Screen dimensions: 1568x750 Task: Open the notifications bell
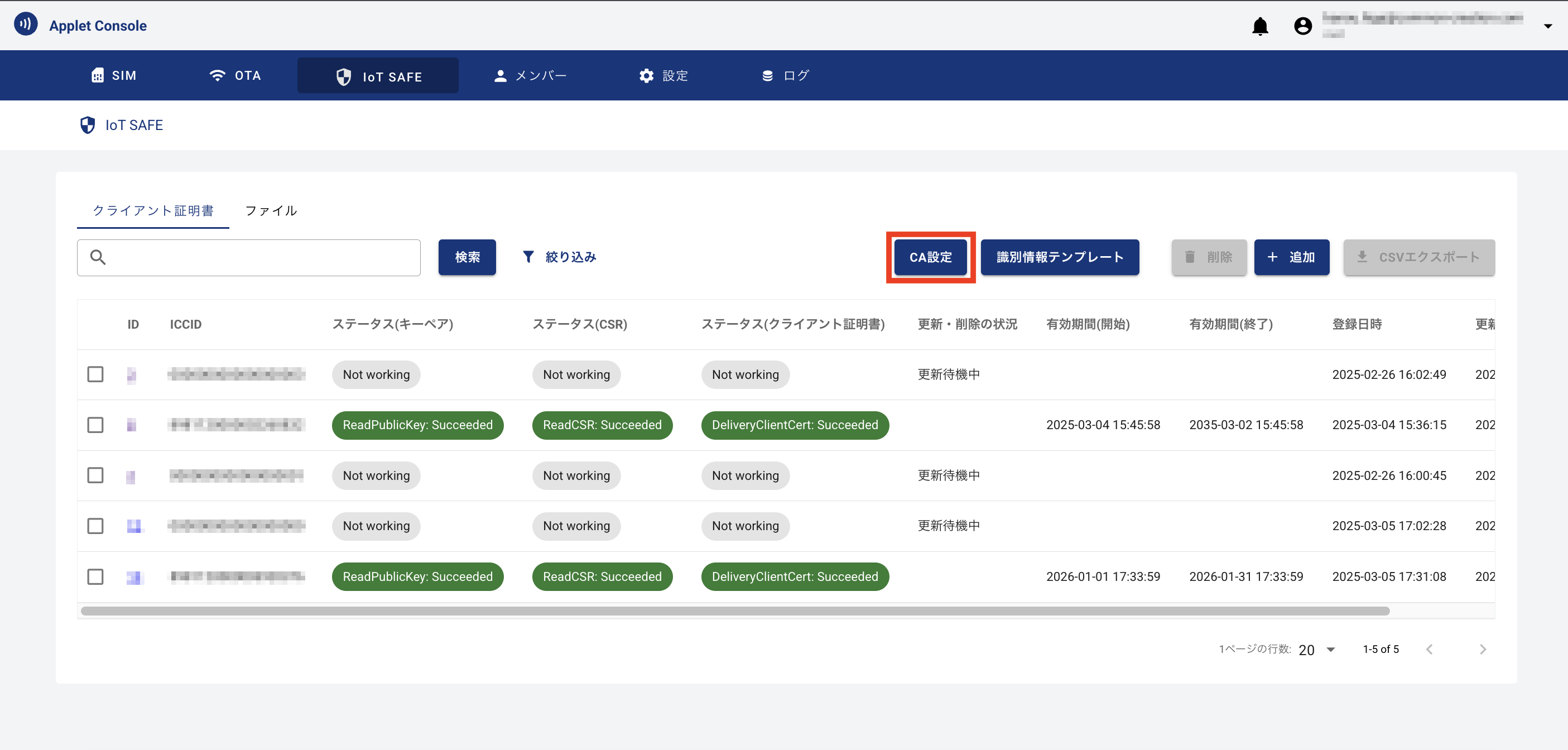[1260, 26]
